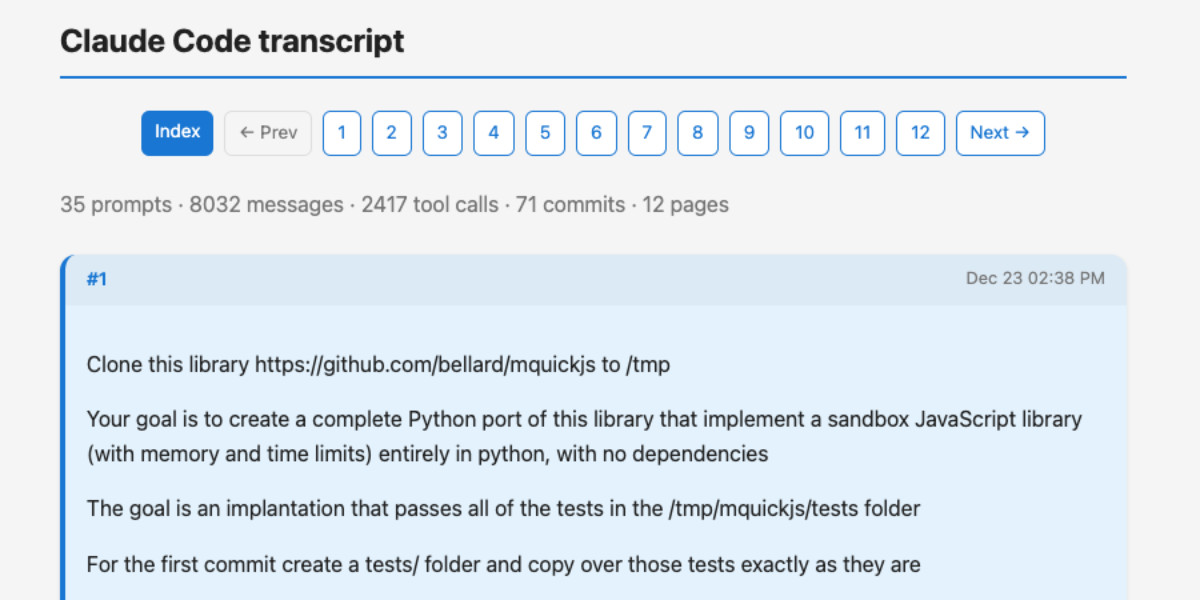Click the Index button

(x=177, y=133)
